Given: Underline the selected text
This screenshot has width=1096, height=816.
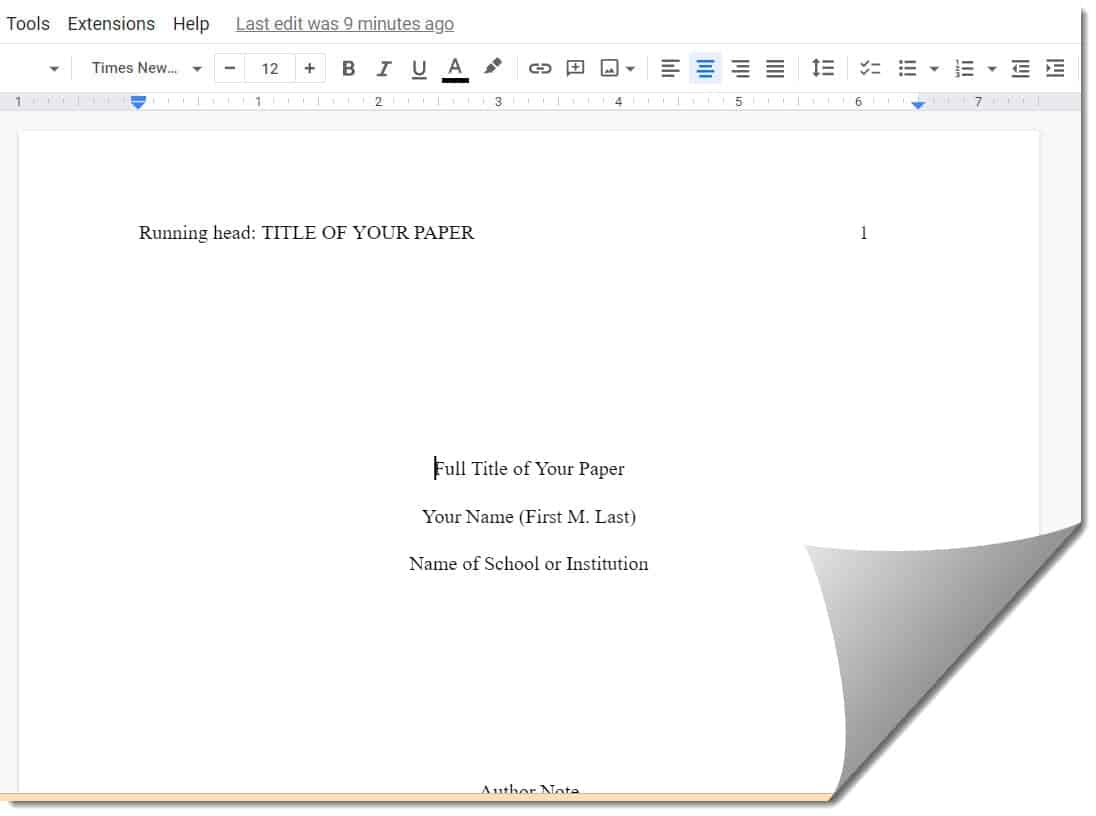Looking at the screenshot, I should point(418,68).
